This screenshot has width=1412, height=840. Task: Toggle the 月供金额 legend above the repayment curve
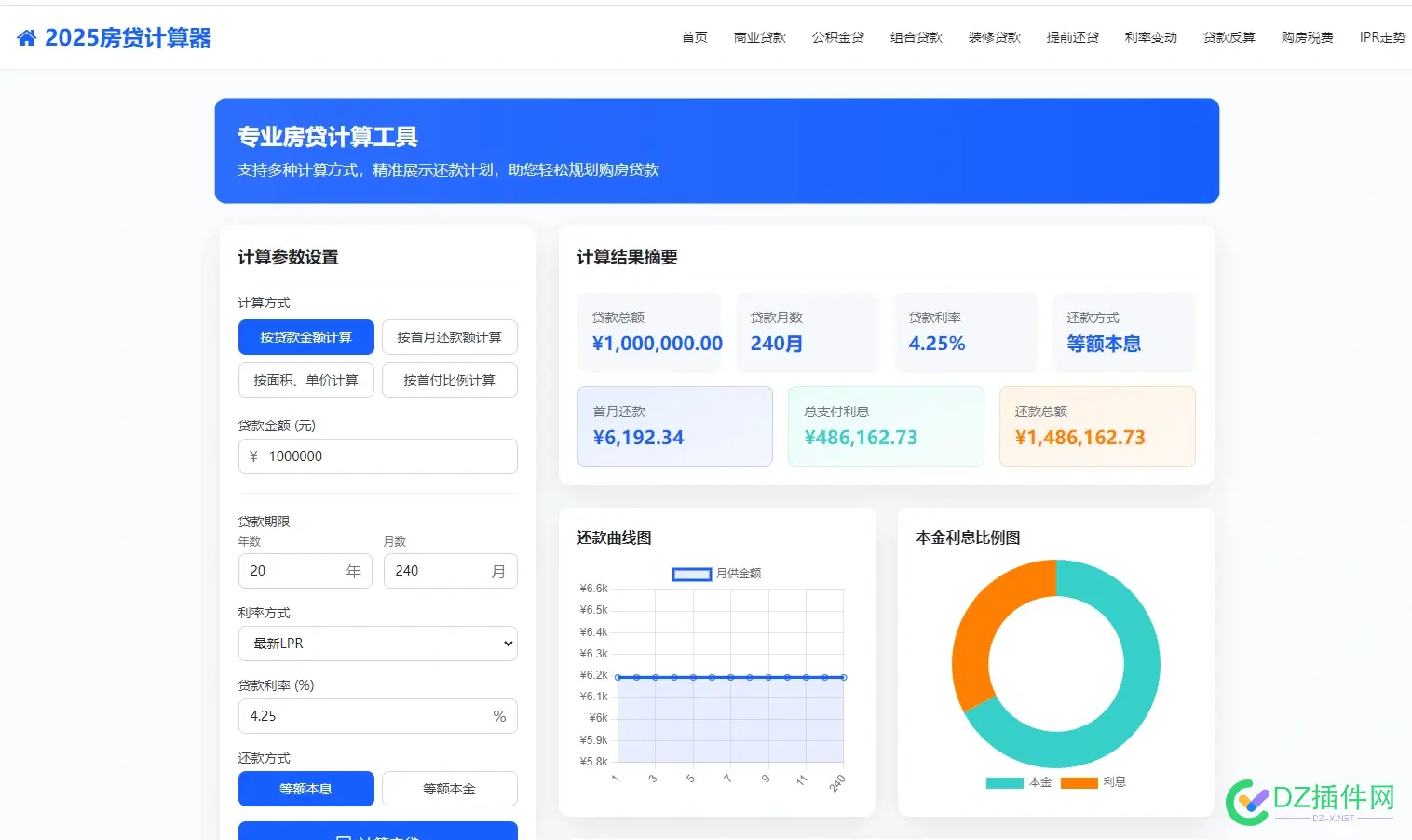[717, 574]
